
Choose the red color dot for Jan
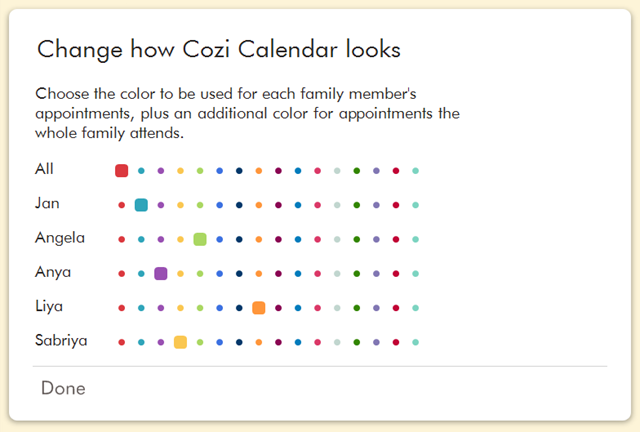(122, 205)
